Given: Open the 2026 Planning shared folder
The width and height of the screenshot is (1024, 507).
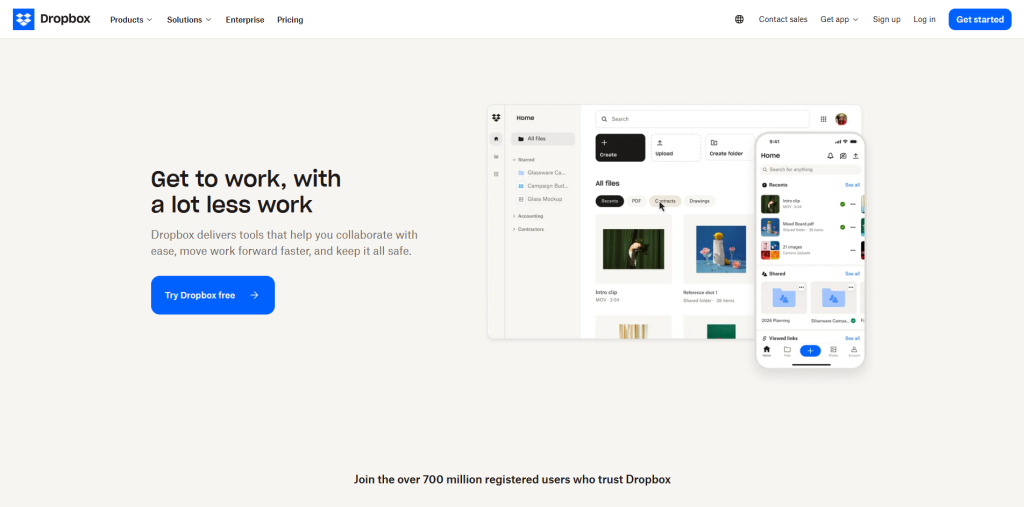Looking at the screenshot, I should tap(784, 298).
